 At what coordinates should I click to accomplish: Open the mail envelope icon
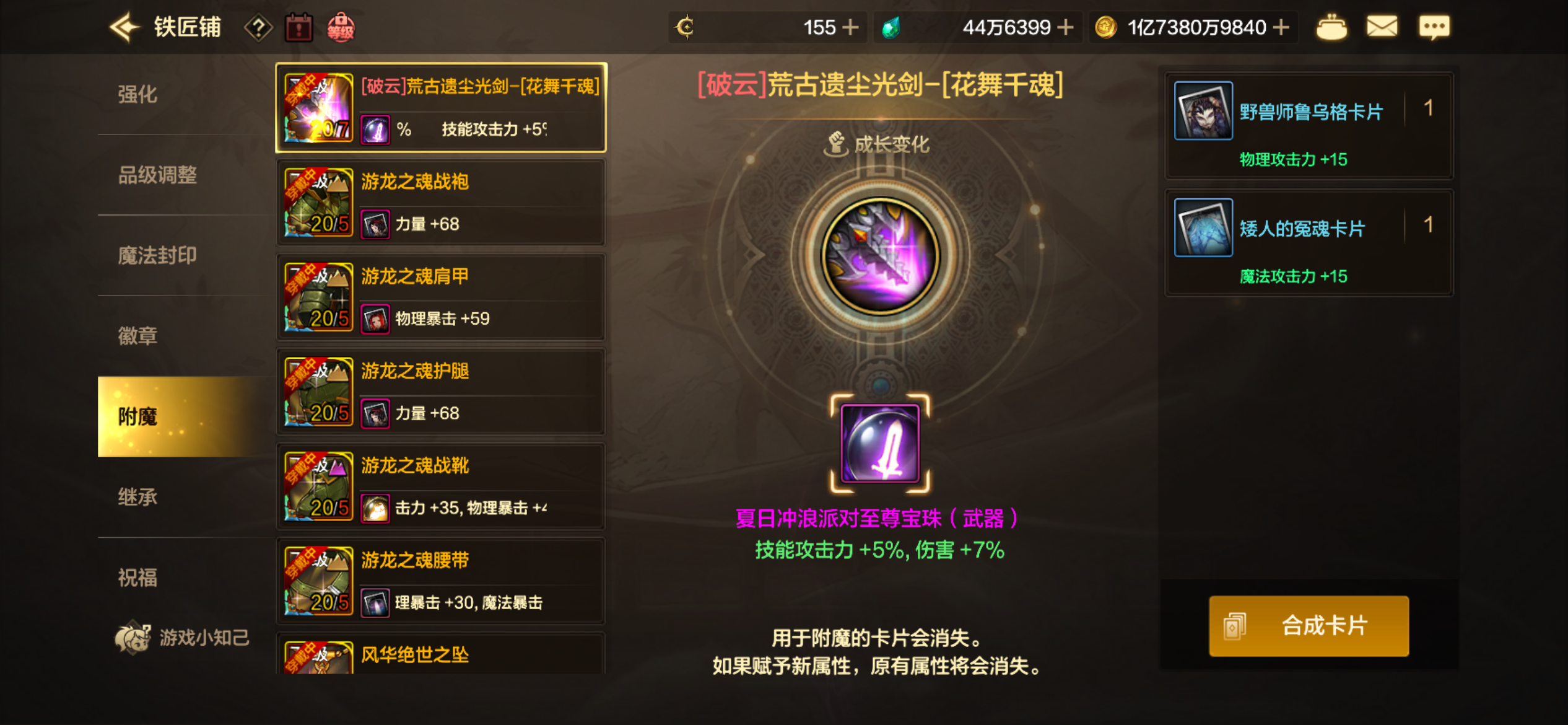1382,27
